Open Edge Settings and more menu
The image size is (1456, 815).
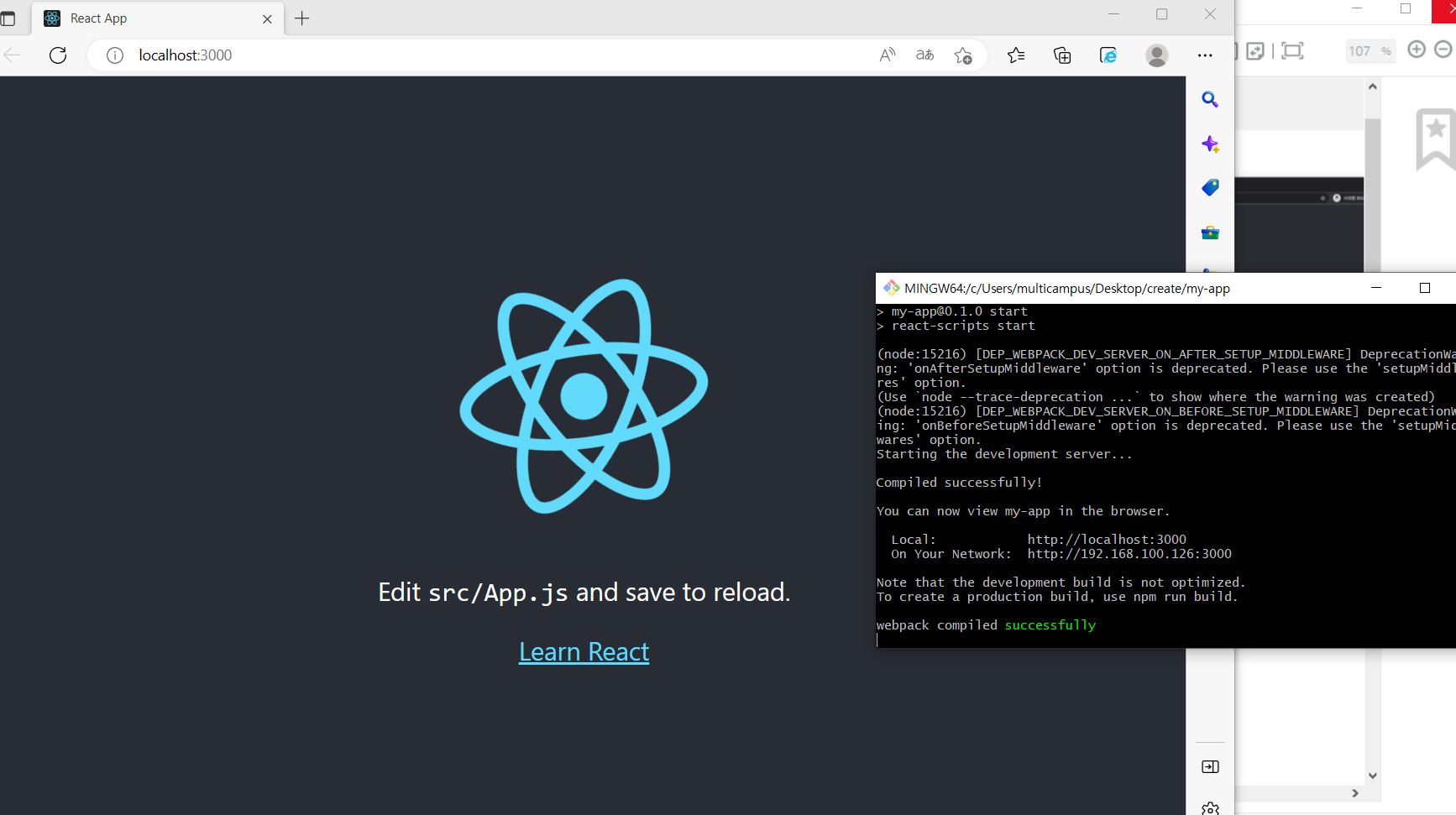click(x=1205, y=55)
